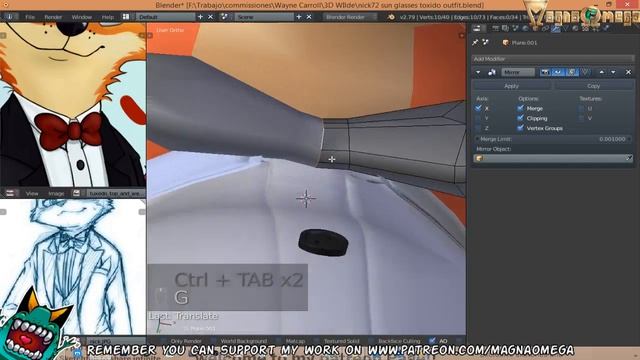This screenshot has width=640, height=360.
Task: Select the Scene name field
Action: click(264, 17)
